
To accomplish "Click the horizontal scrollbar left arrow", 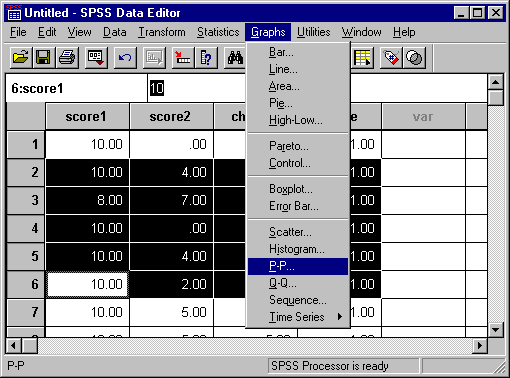I will (13, 345).
